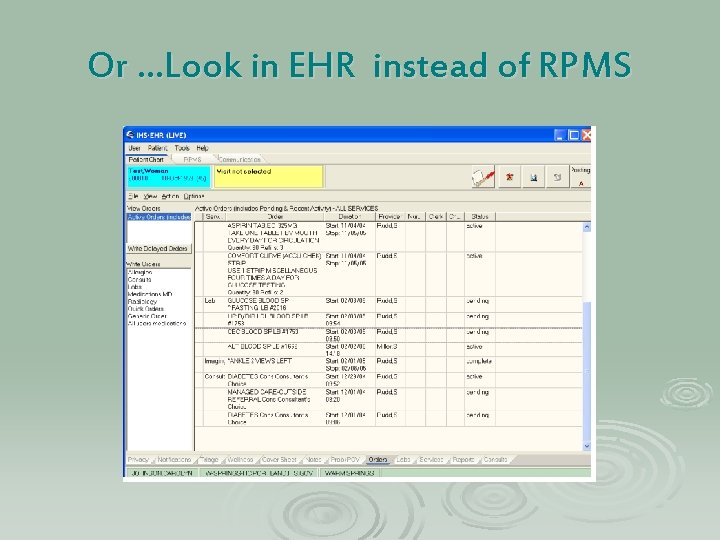The width and height of the screenshot is (720, 540).
Task: Click the pencil and paper signature icon
Action: pyautogui.click(x=483, y=177)
